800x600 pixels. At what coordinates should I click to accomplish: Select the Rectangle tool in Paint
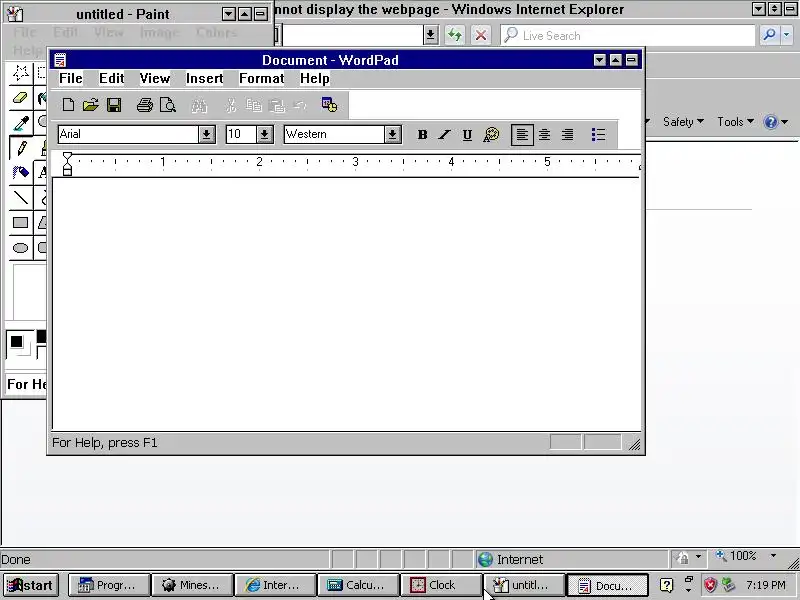[x=20, y=222]
